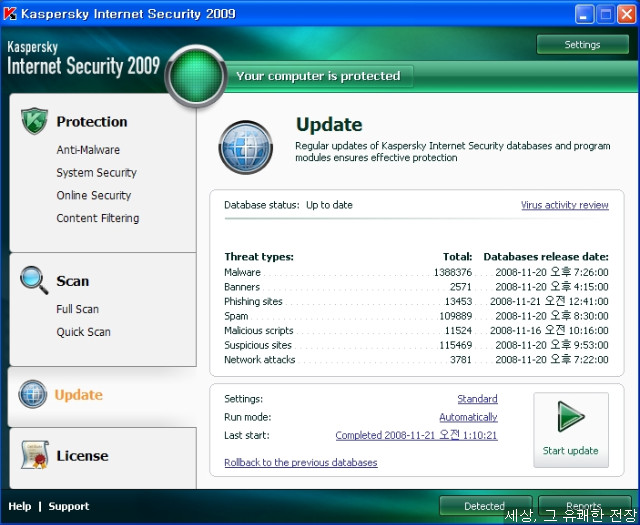The image size is (640, 525).
Task: Click the Suspicious sites total 115469
Action: coord(456,345)
